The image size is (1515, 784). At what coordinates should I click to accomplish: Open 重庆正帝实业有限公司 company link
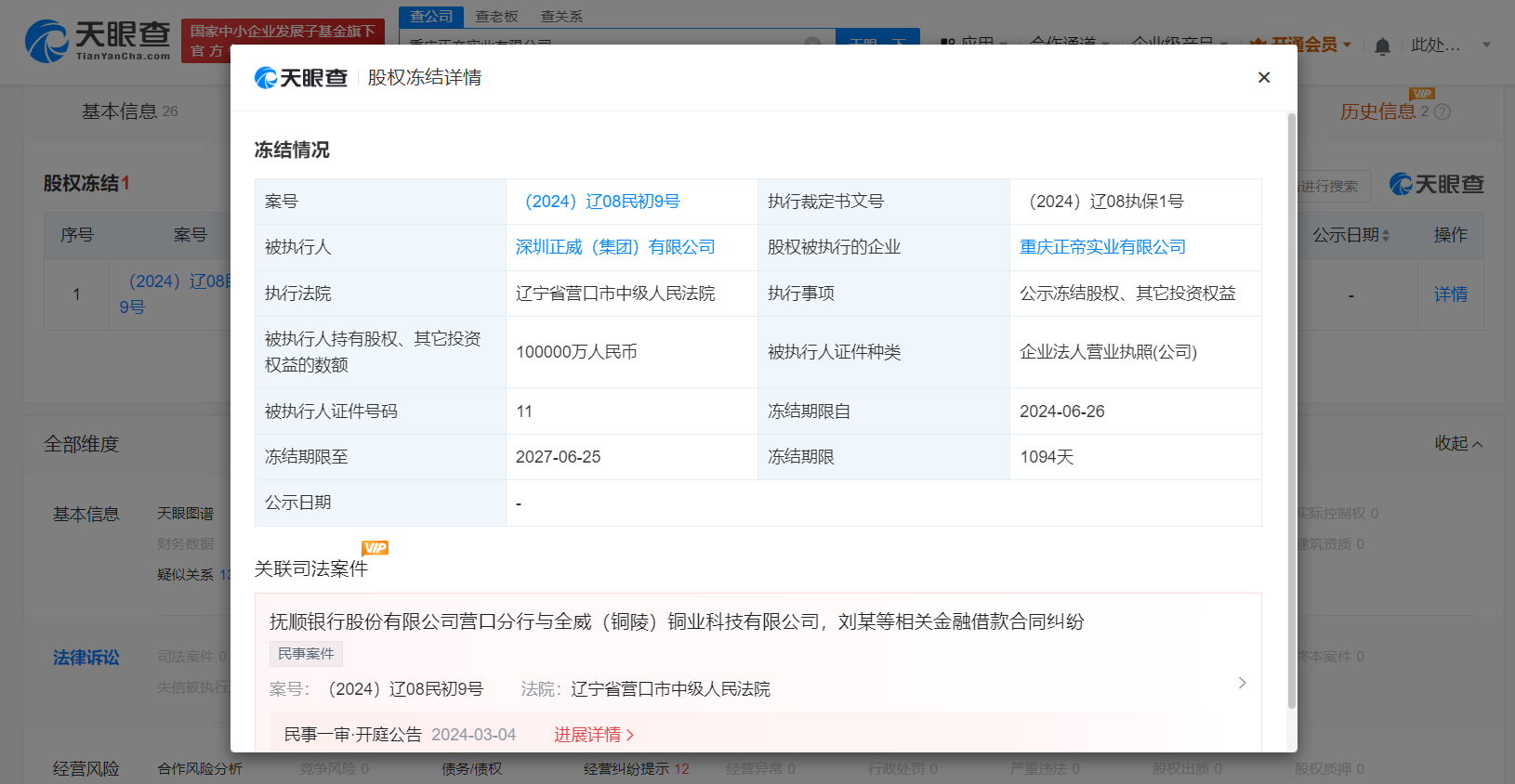(1102, 247)
